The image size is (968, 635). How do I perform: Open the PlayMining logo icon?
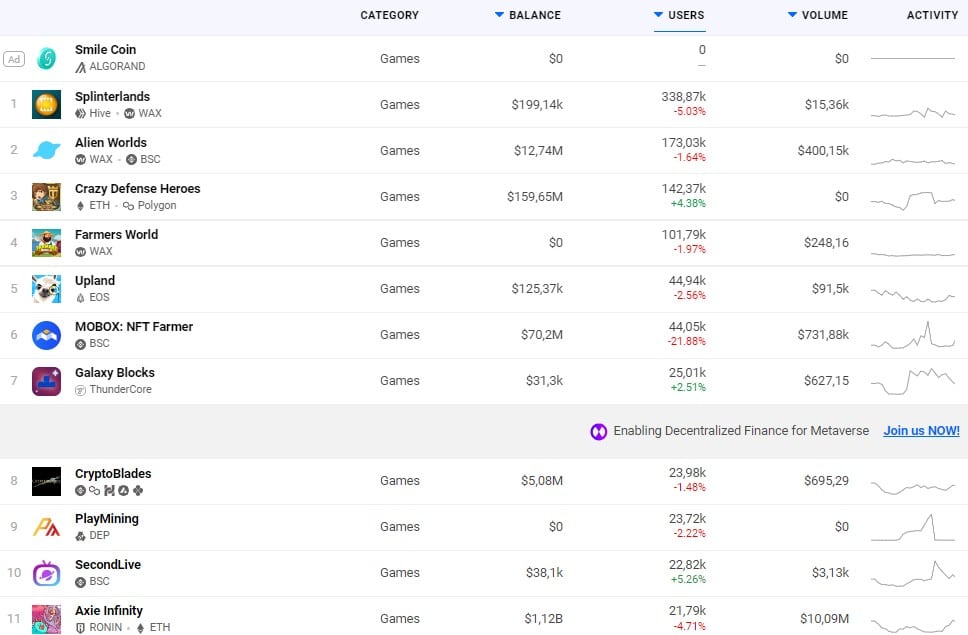(46, 527)
